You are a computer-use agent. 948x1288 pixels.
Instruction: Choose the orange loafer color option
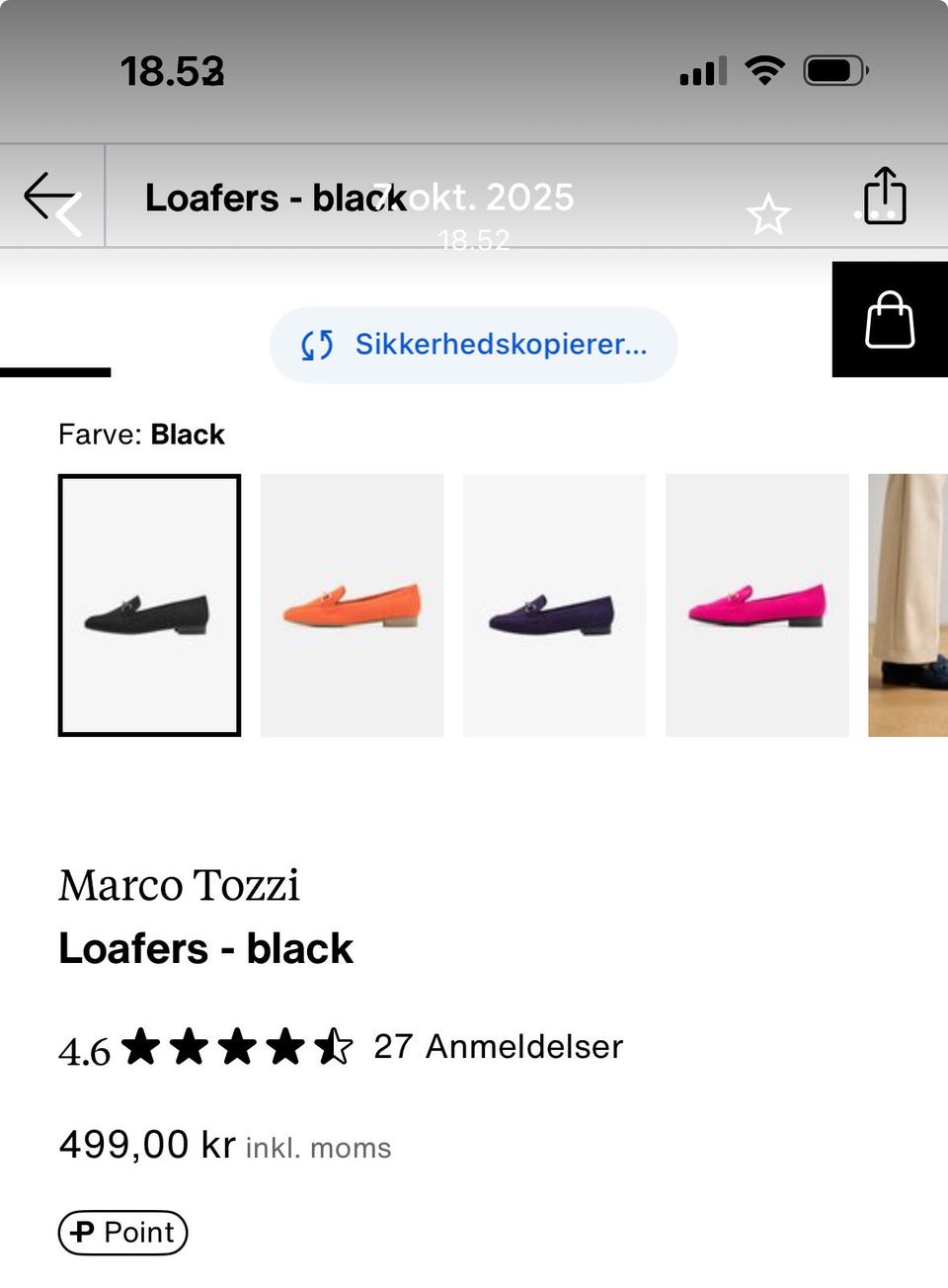[x=352, y=605]
